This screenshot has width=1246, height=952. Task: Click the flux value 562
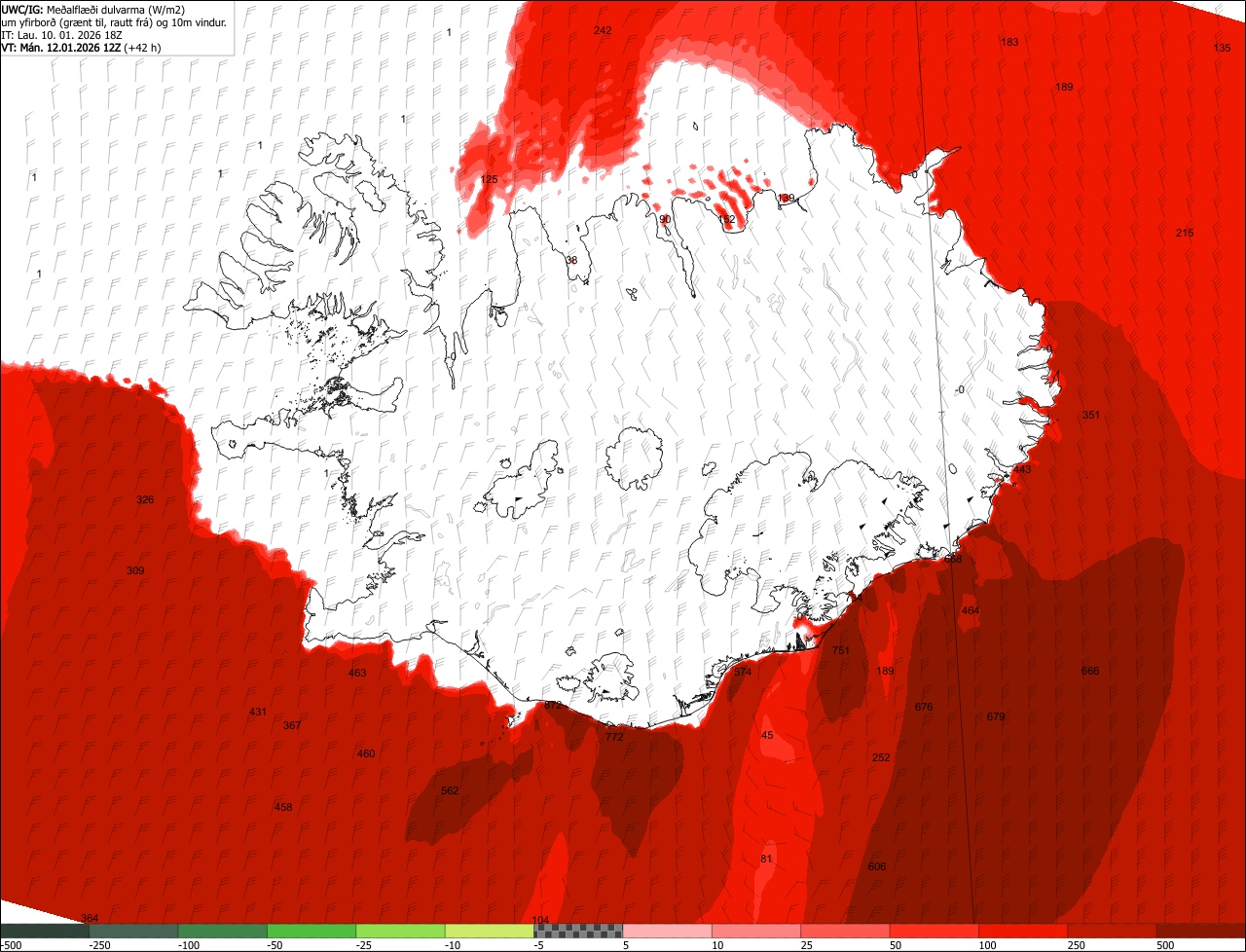(450, 790)
